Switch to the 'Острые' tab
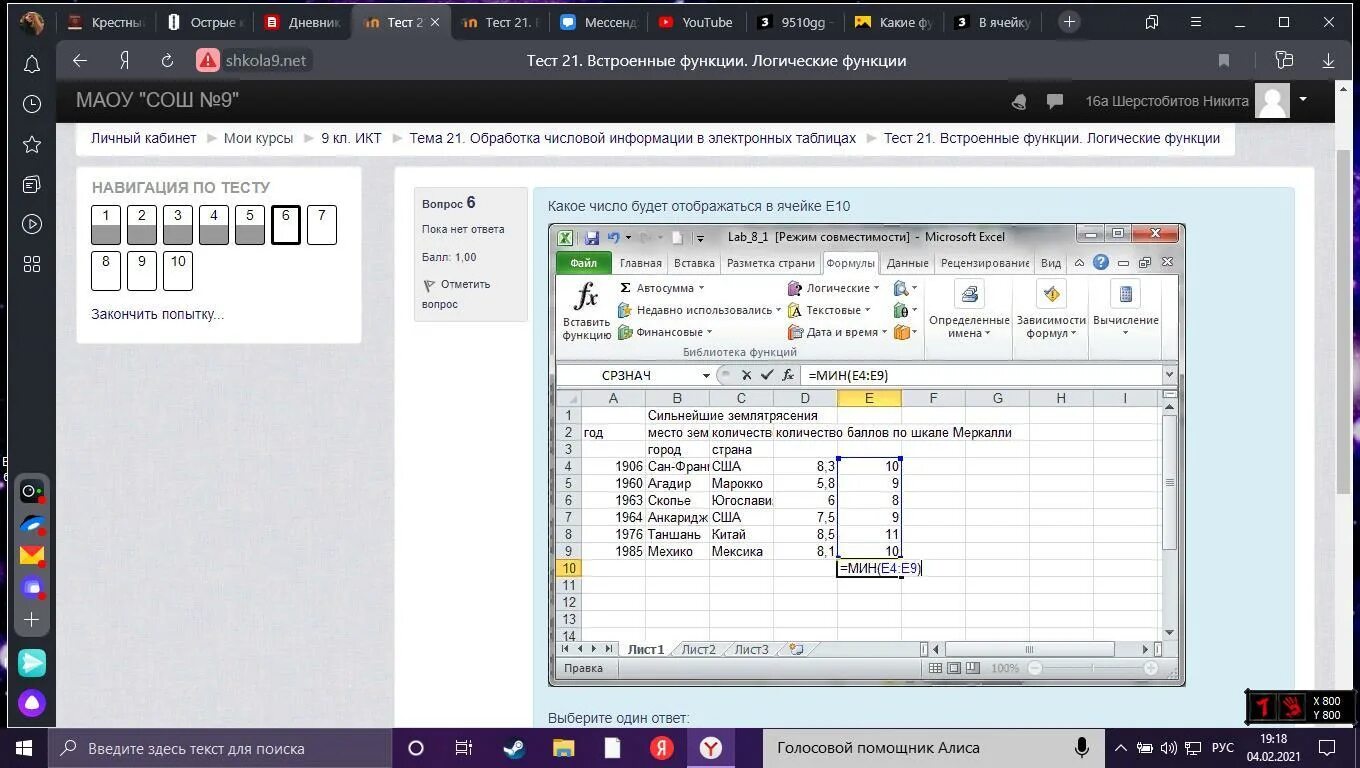This screenshot has width=1360, height=768. pyautogui.click(x=205, y=22)
